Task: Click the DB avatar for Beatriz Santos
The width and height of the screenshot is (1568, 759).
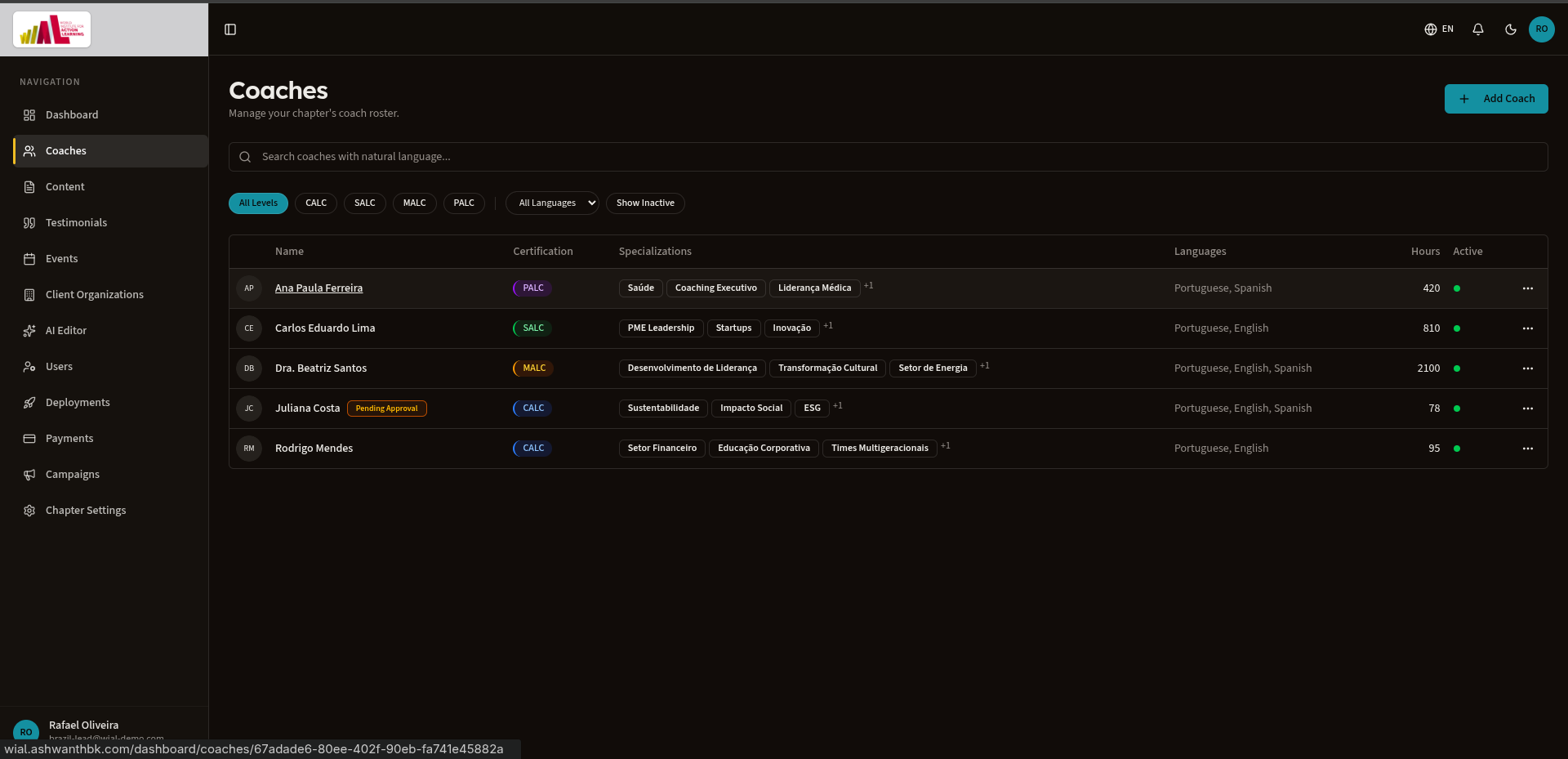Action: [x=249, y=368]
